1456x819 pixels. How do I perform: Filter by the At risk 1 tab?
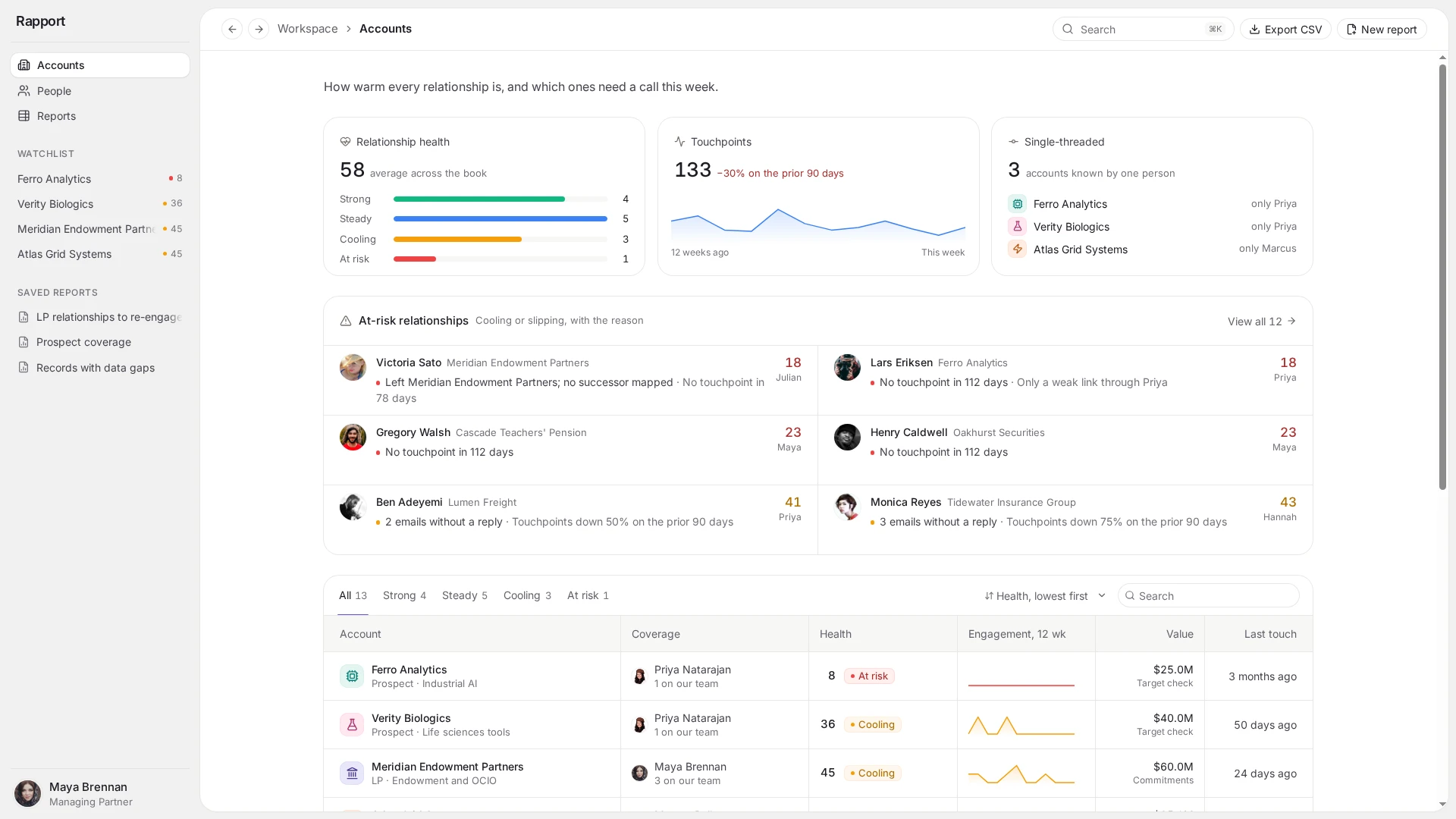pyautogui.click(x=588, y=596)
